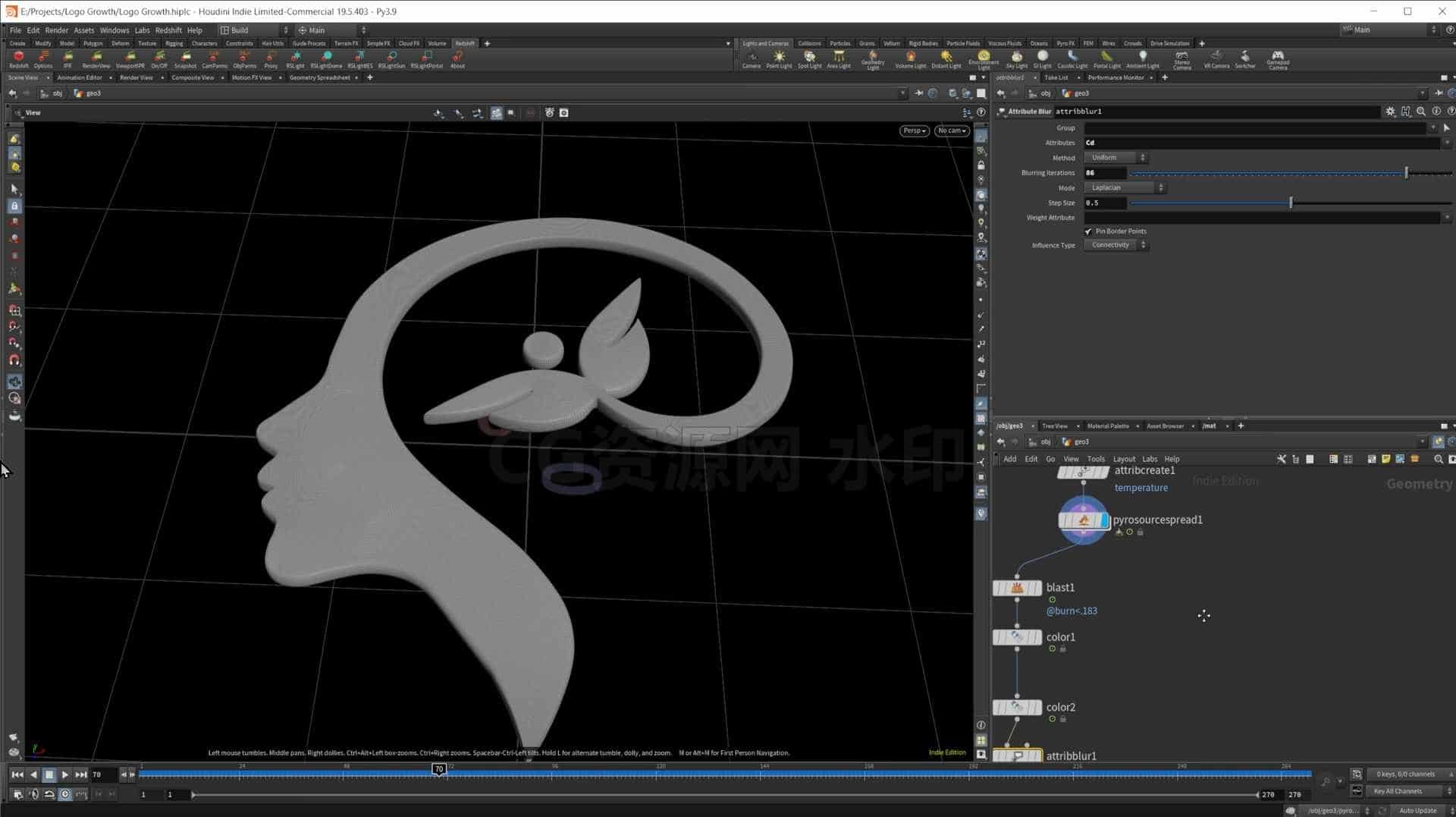Viewport: 1456px width, 817px height.
Task: Open the RenderView shelf tool
Action: [96, 59]
